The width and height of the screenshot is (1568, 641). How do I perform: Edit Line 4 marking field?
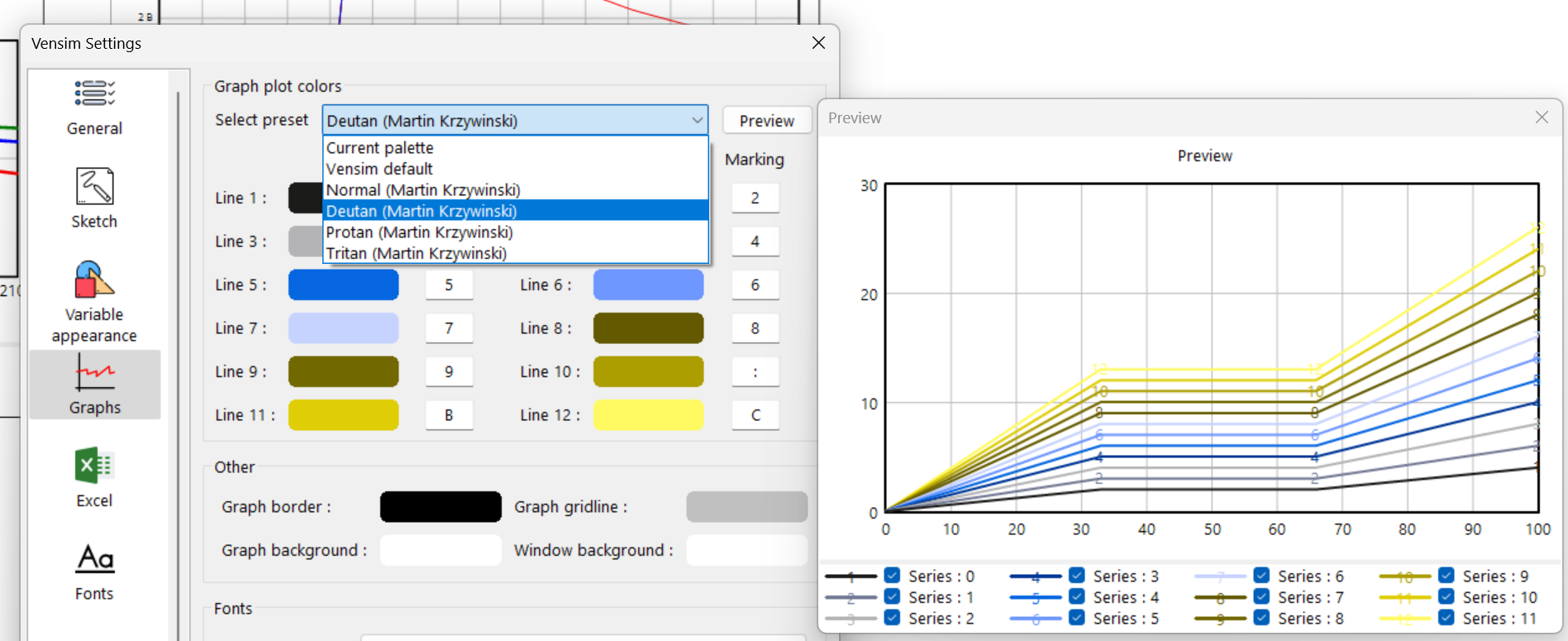(x=755, y=242)
